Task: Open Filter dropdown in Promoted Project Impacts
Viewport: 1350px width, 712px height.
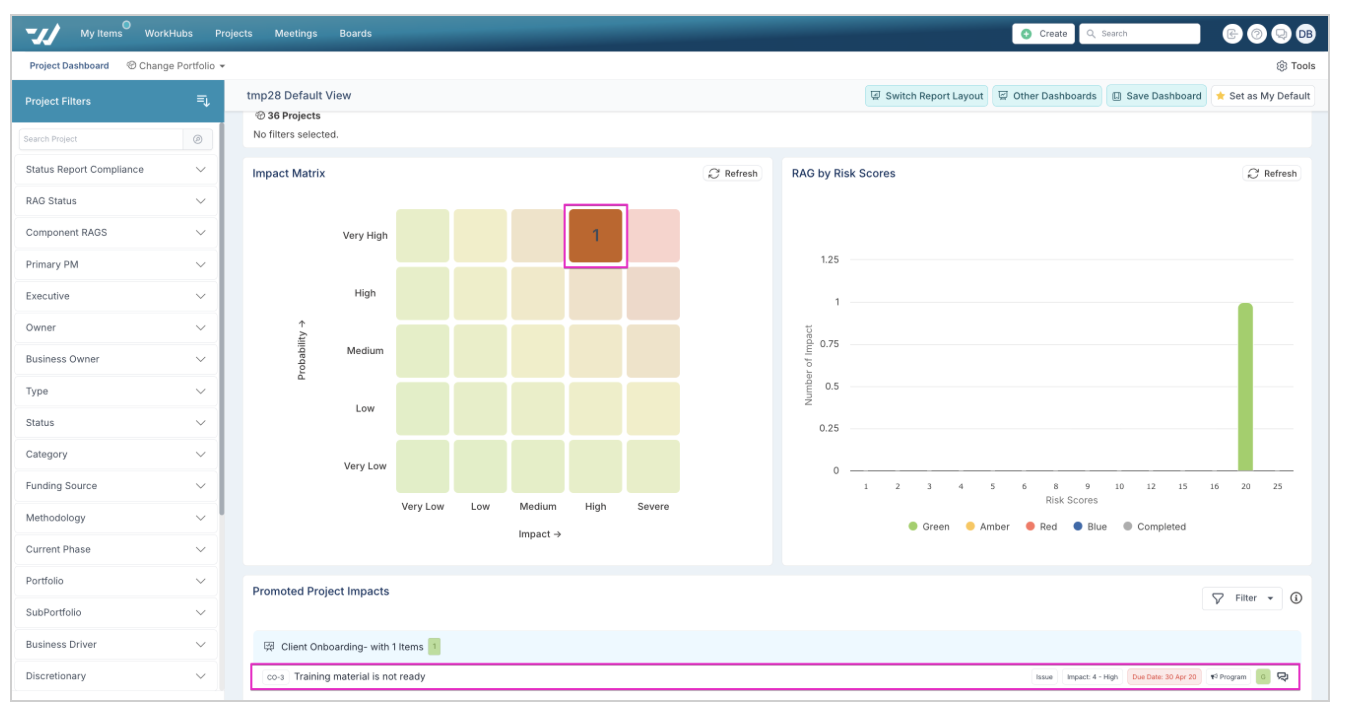Action: point(1243,598)
